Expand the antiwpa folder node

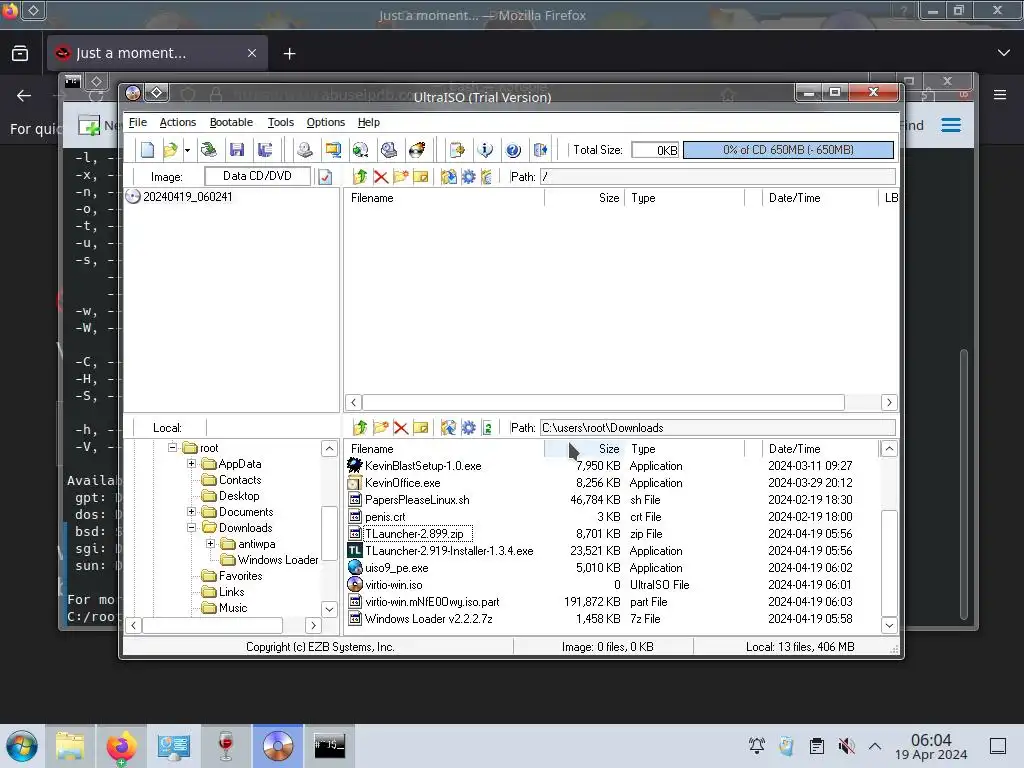[x=210, y=543]
